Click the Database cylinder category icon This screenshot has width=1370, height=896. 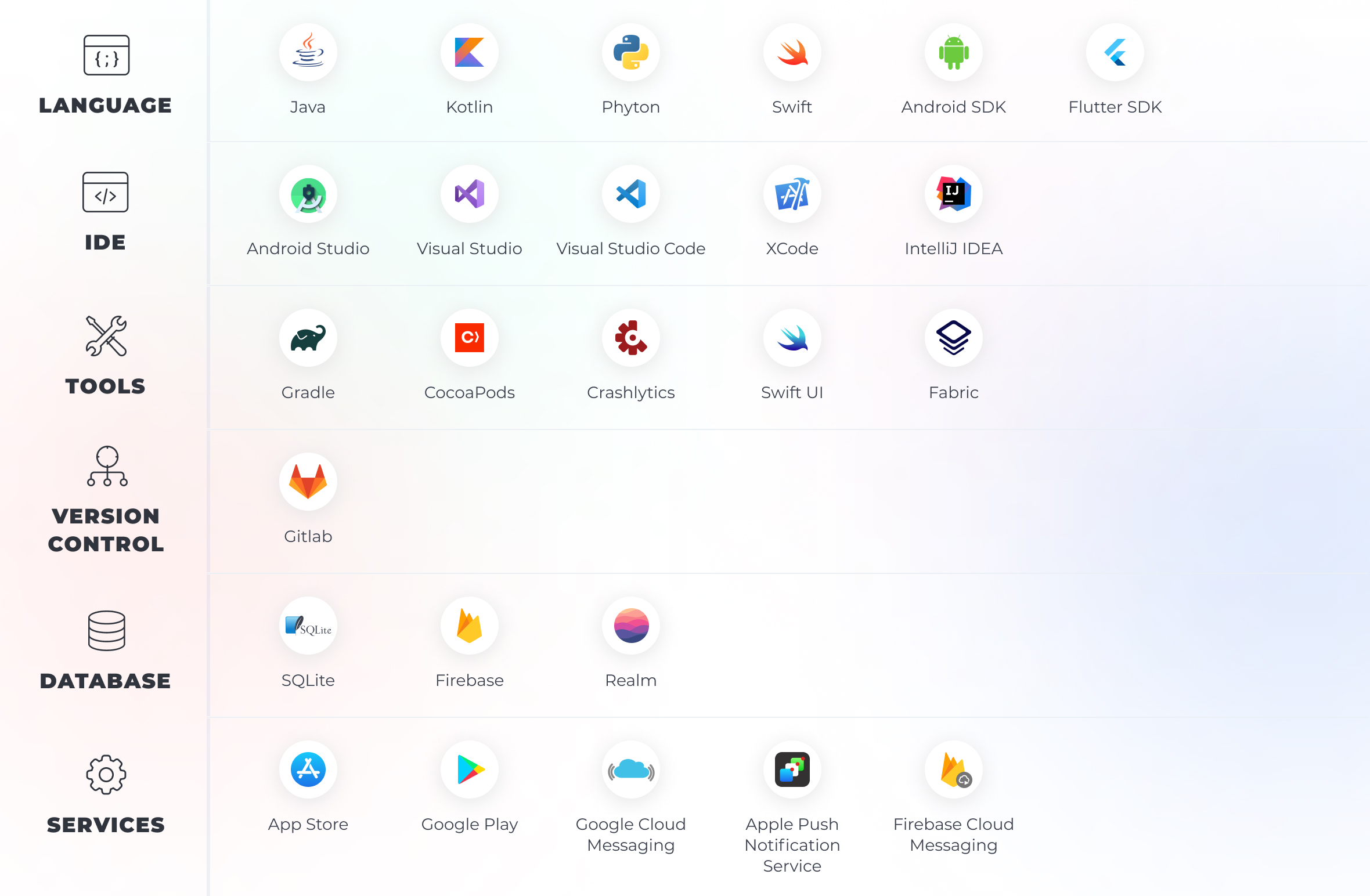(x=106, y=631)
